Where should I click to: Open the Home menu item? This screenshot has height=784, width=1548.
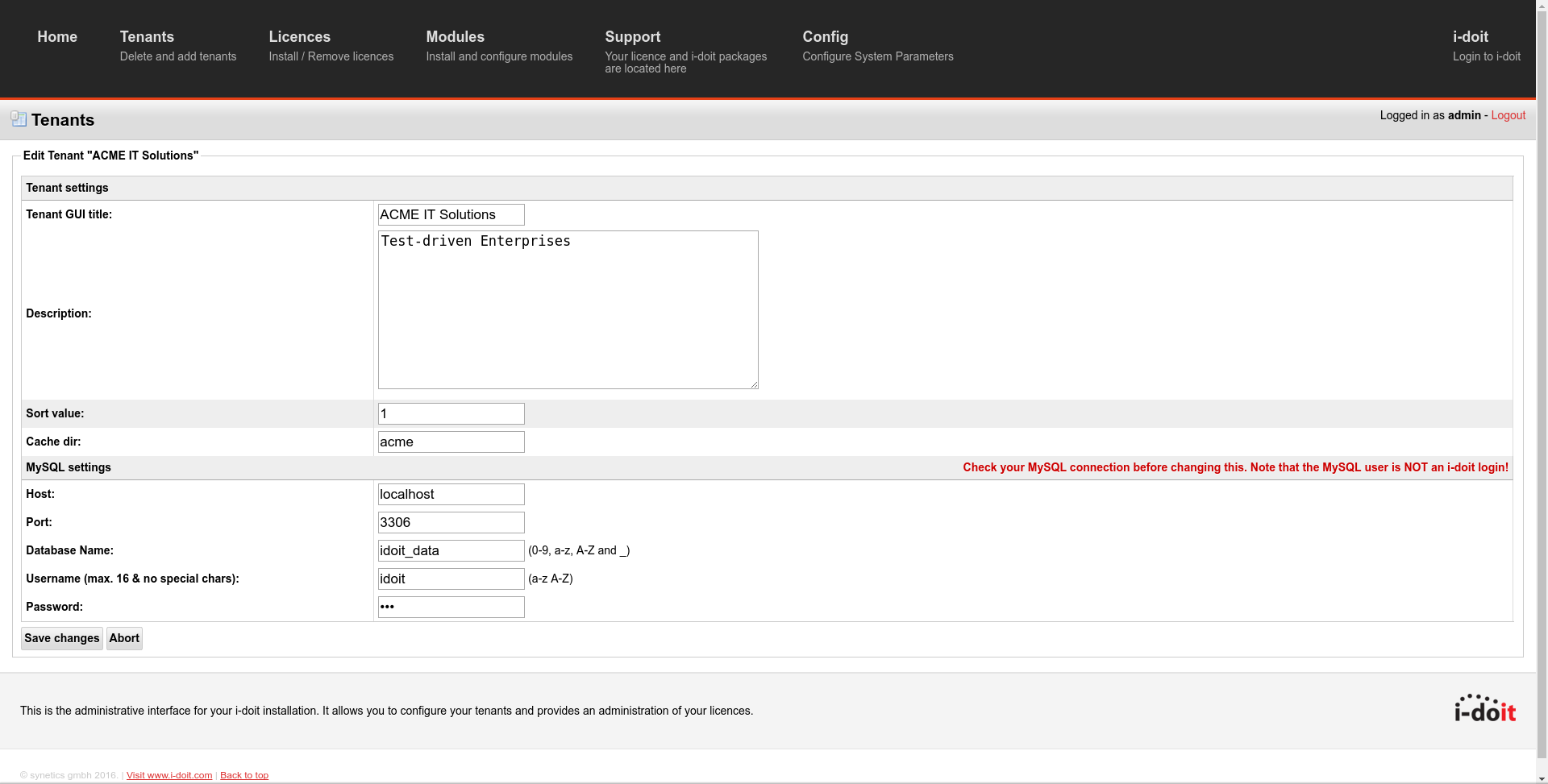(x=57, y=37)
